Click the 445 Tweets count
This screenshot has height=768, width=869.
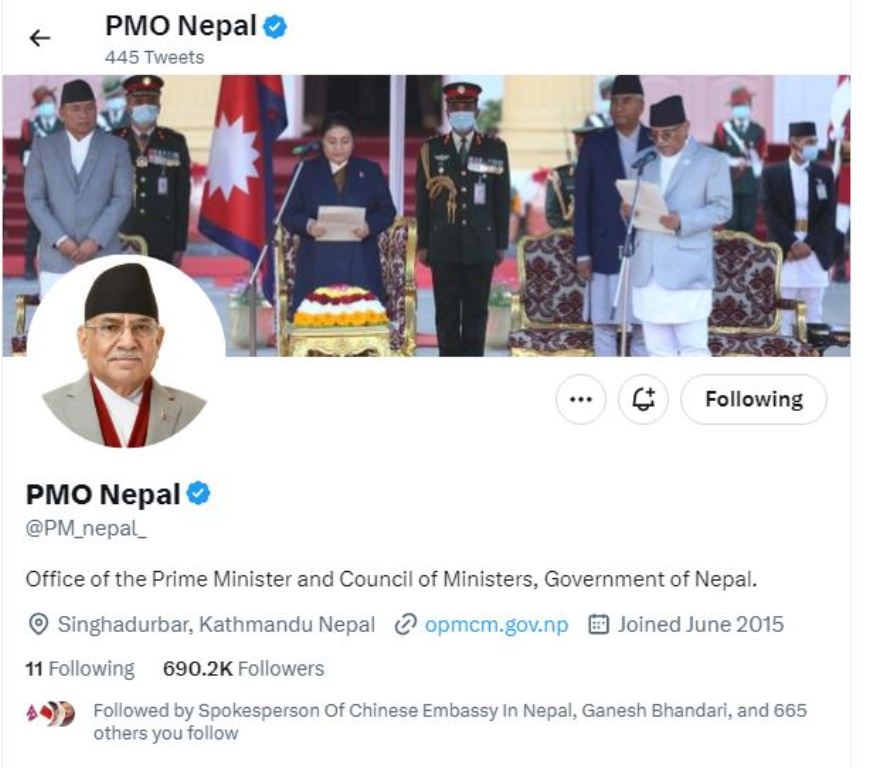tap(155, 57)
